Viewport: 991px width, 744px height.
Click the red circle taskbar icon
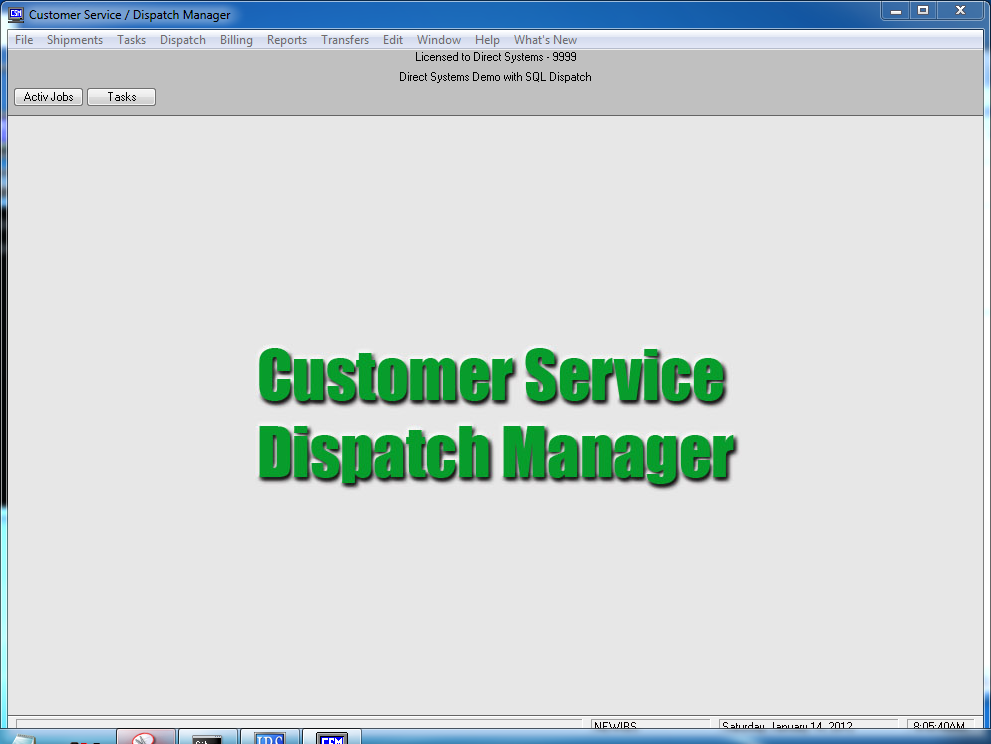(146, 738)
